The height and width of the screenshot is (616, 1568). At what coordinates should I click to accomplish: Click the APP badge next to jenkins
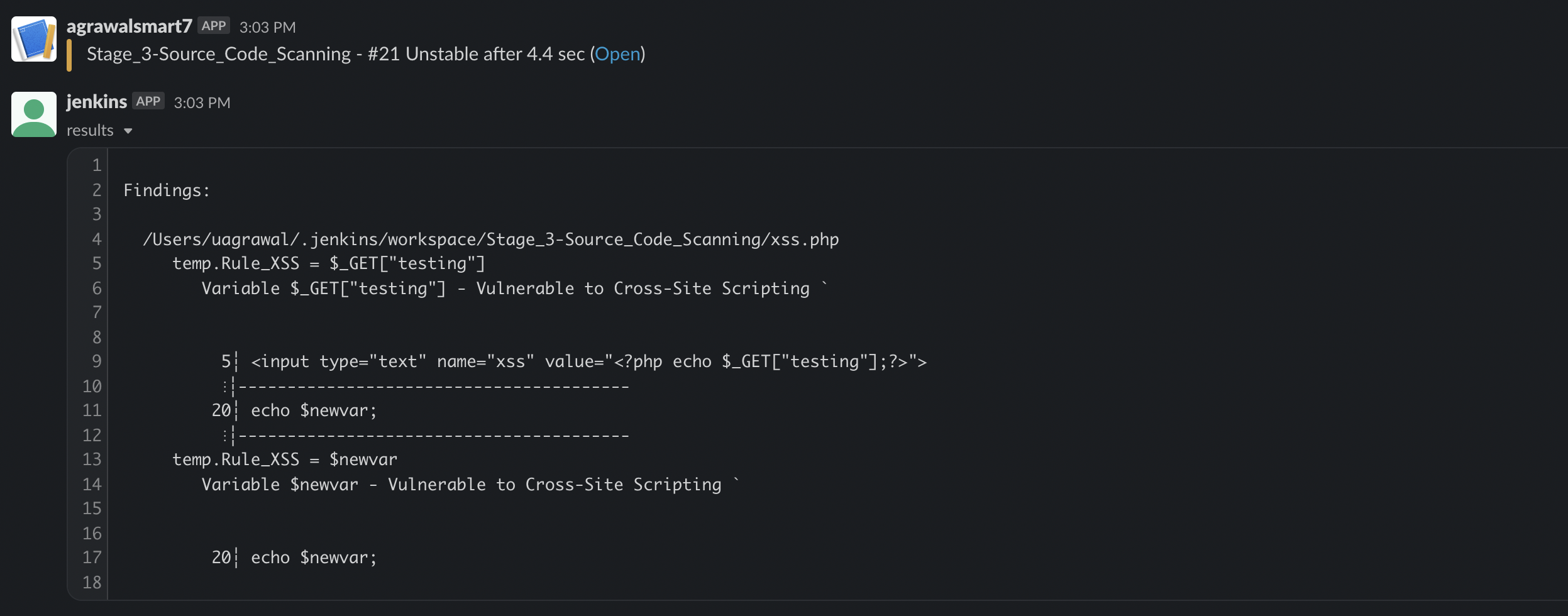pos(148,101)
